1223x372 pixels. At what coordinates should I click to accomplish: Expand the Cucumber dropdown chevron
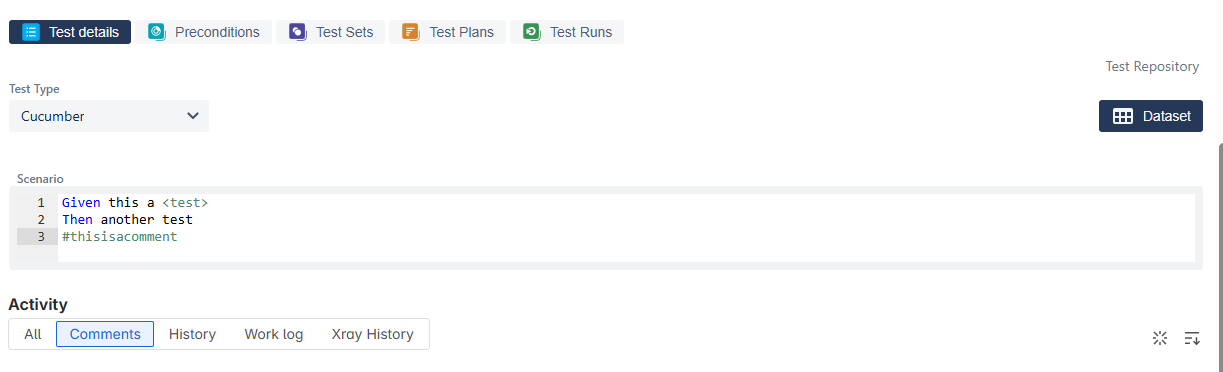coord(193,116)
